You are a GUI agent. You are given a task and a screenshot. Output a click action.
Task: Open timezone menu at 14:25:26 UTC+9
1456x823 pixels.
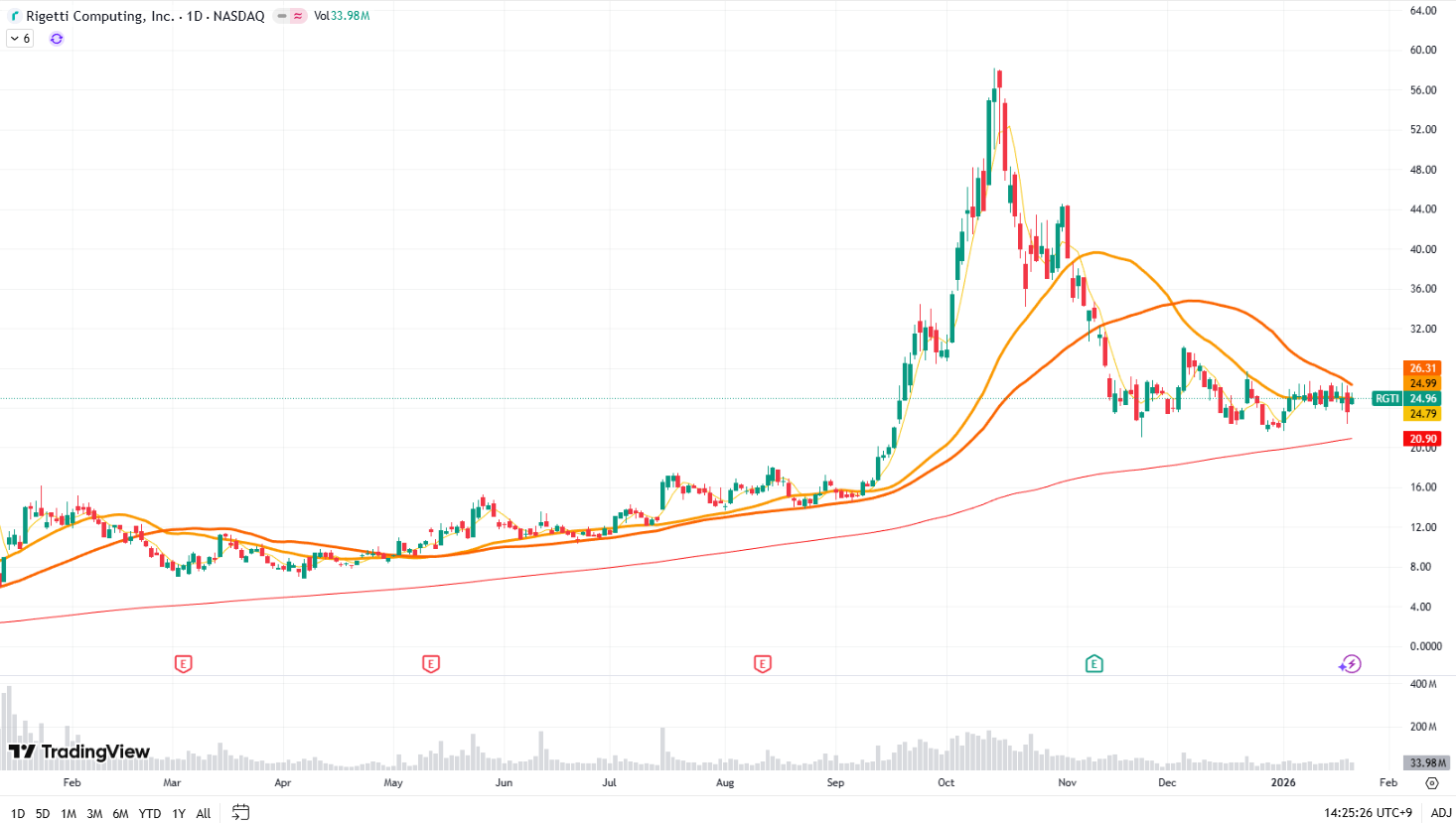click(1368, 812)
